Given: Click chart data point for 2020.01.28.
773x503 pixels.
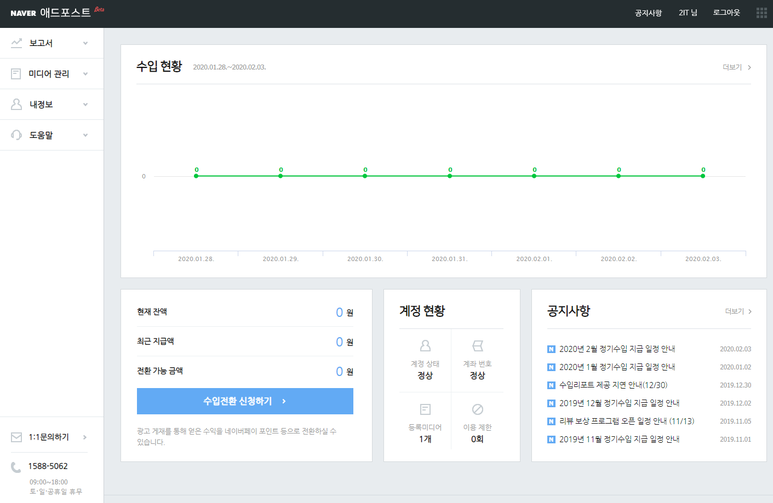Looking at the screenshot, I should coord(196,176).
